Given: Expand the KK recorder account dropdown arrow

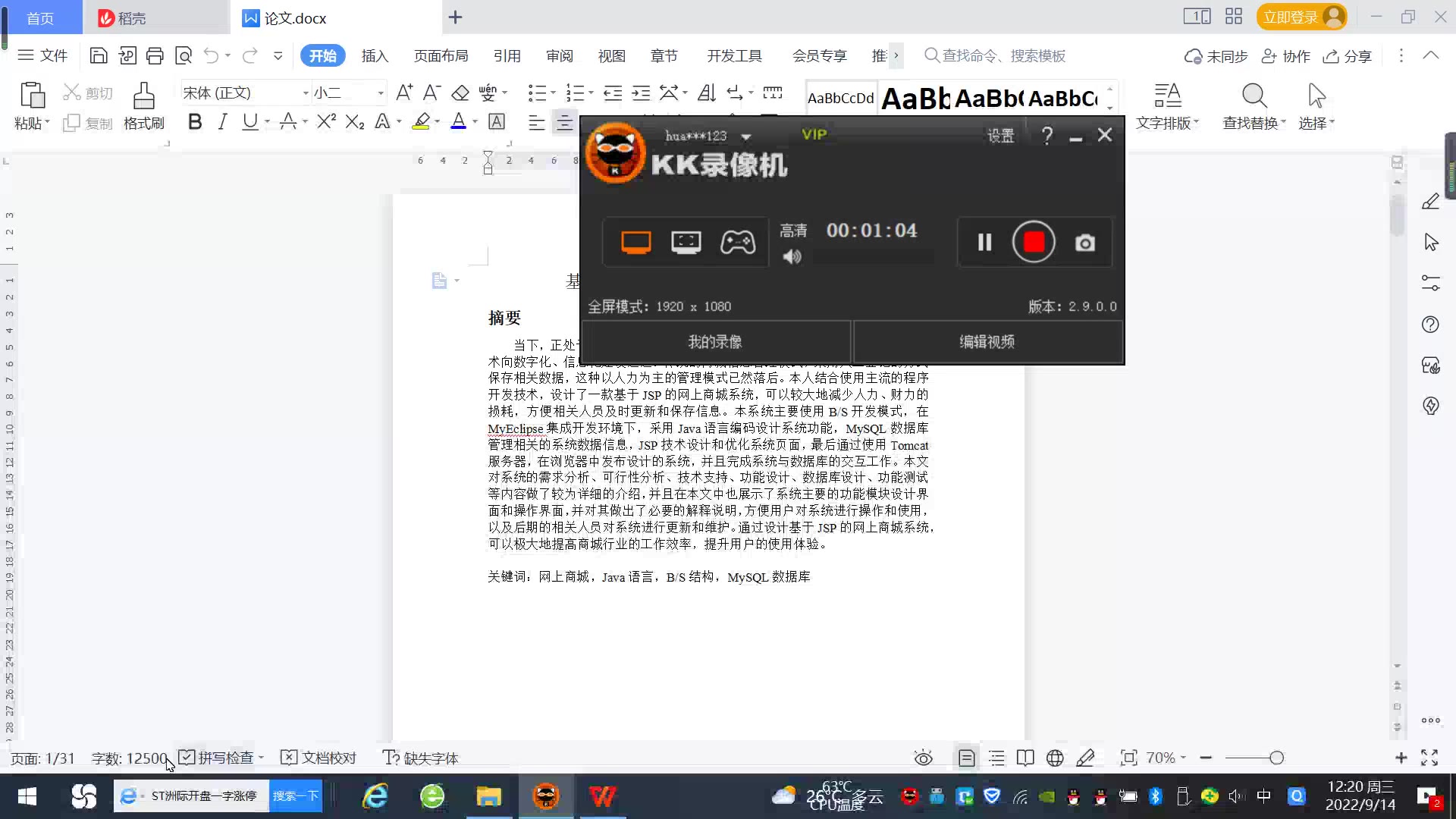Looking at the screenshot, I should coord(746,137).
